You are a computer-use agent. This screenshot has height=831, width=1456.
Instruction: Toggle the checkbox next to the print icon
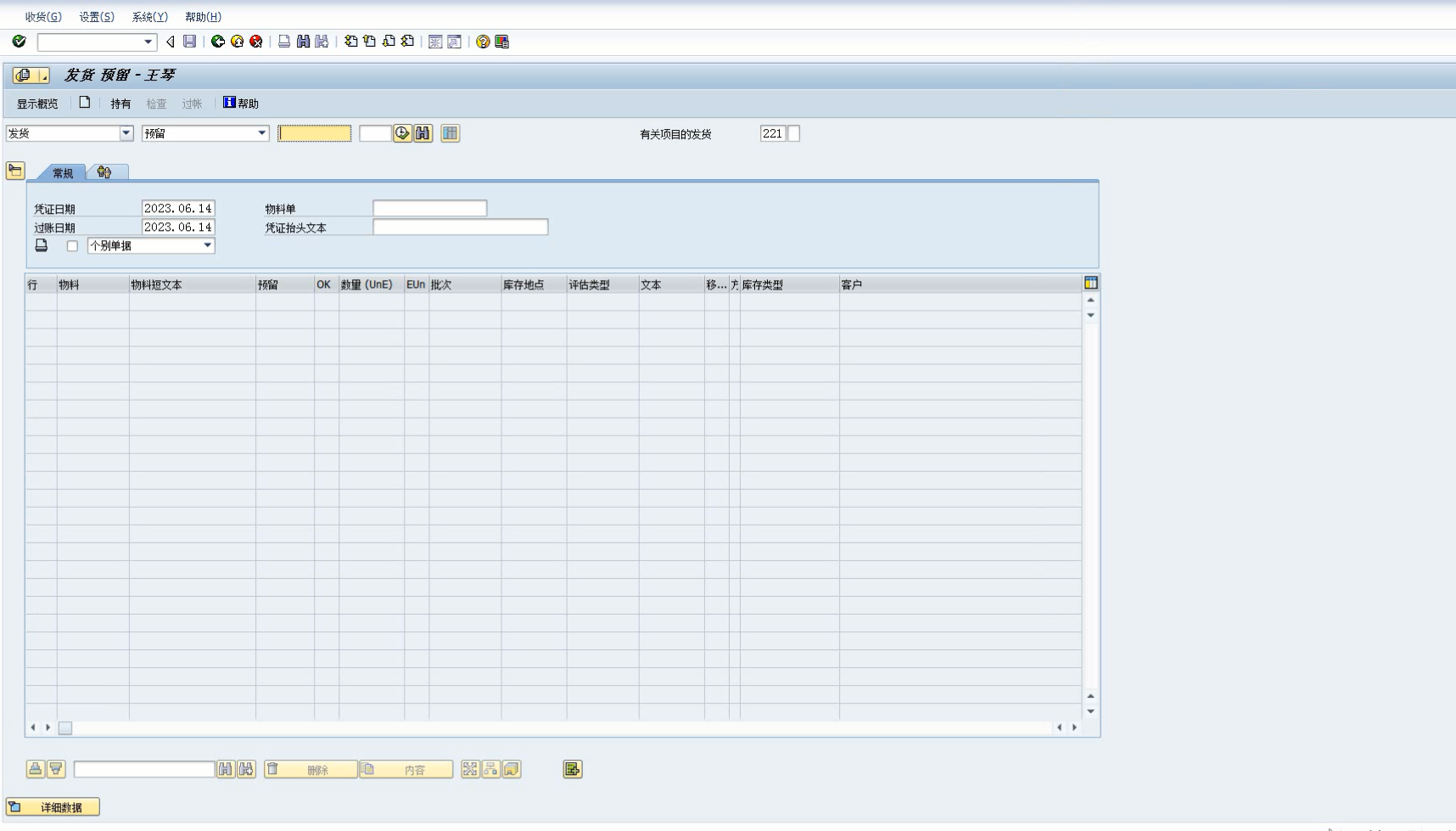pos(72,246)
